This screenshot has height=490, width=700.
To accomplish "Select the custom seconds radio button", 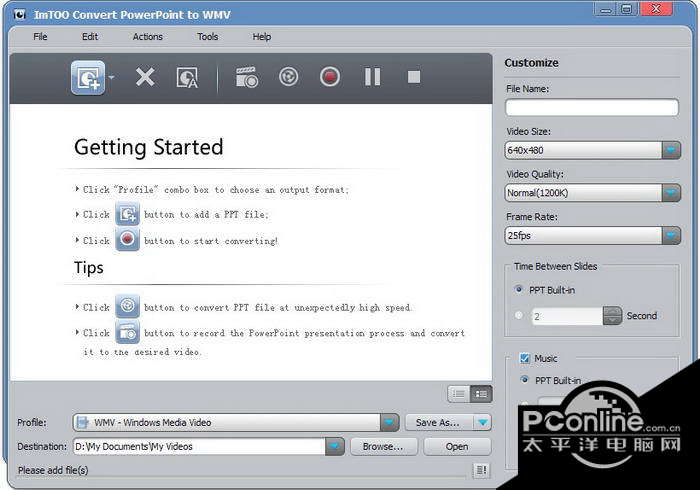I will click(x=519, y=316).
